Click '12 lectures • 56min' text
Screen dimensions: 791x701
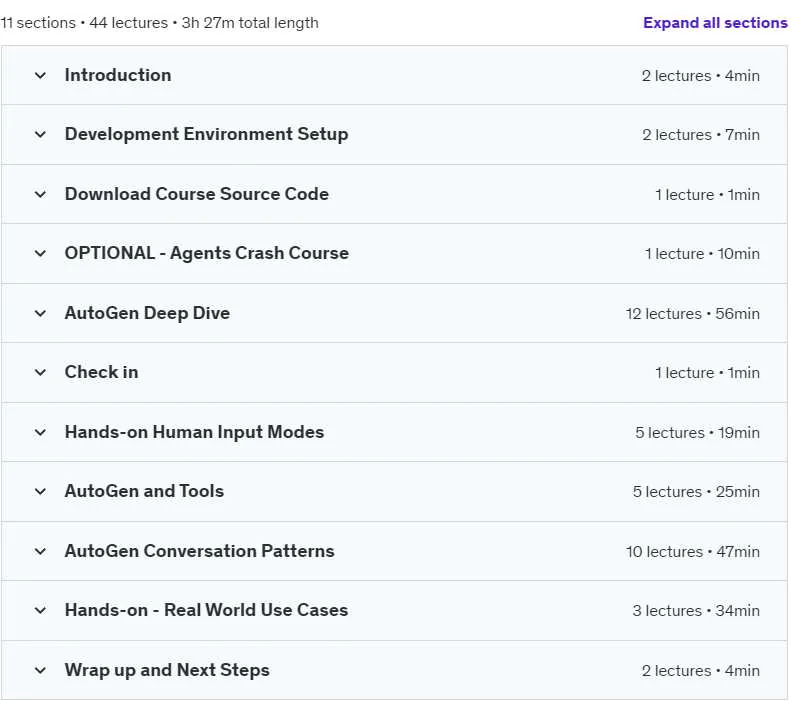tap(693, 314)
